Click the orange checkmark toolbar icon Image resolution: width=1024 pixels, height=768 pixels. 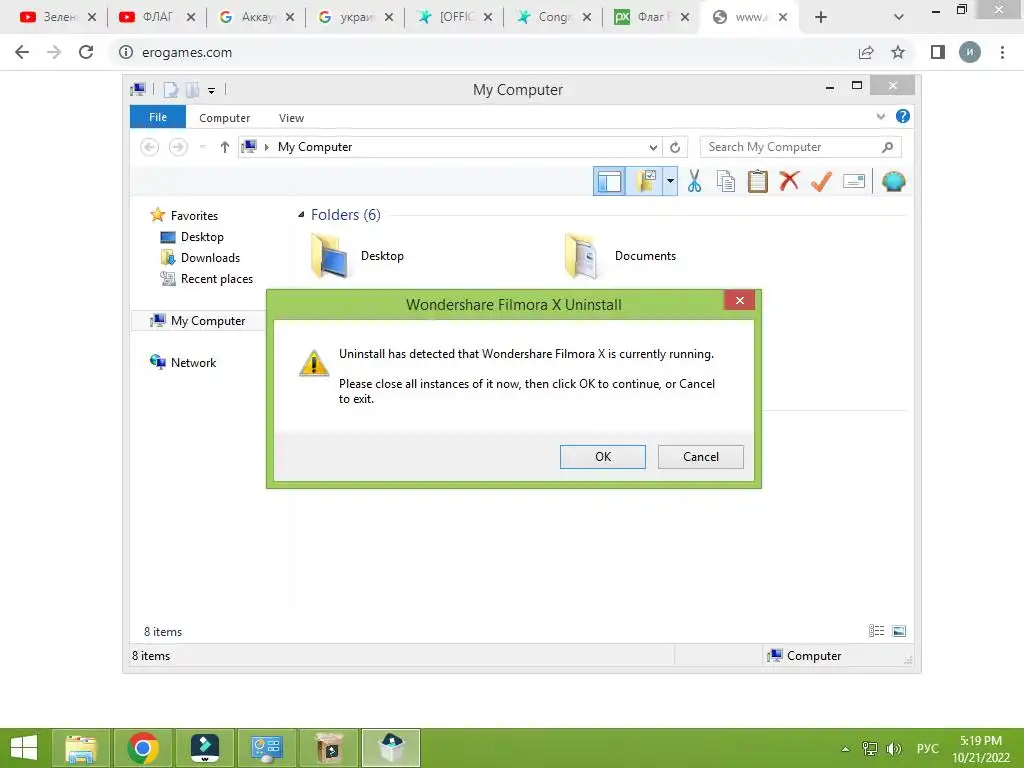821,181
